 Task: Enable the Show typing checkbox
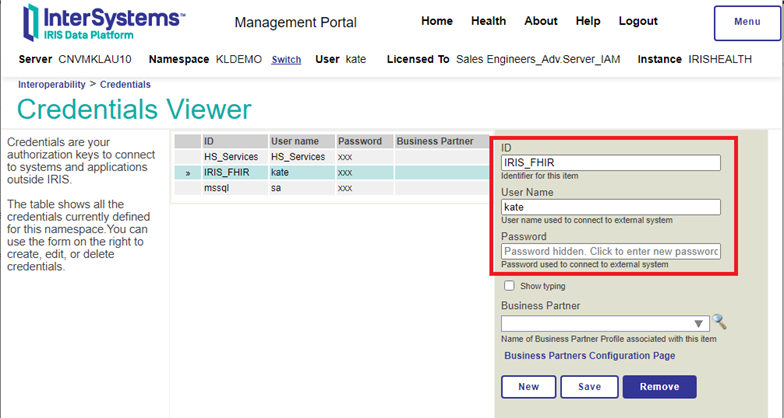(x=510, y=286)
